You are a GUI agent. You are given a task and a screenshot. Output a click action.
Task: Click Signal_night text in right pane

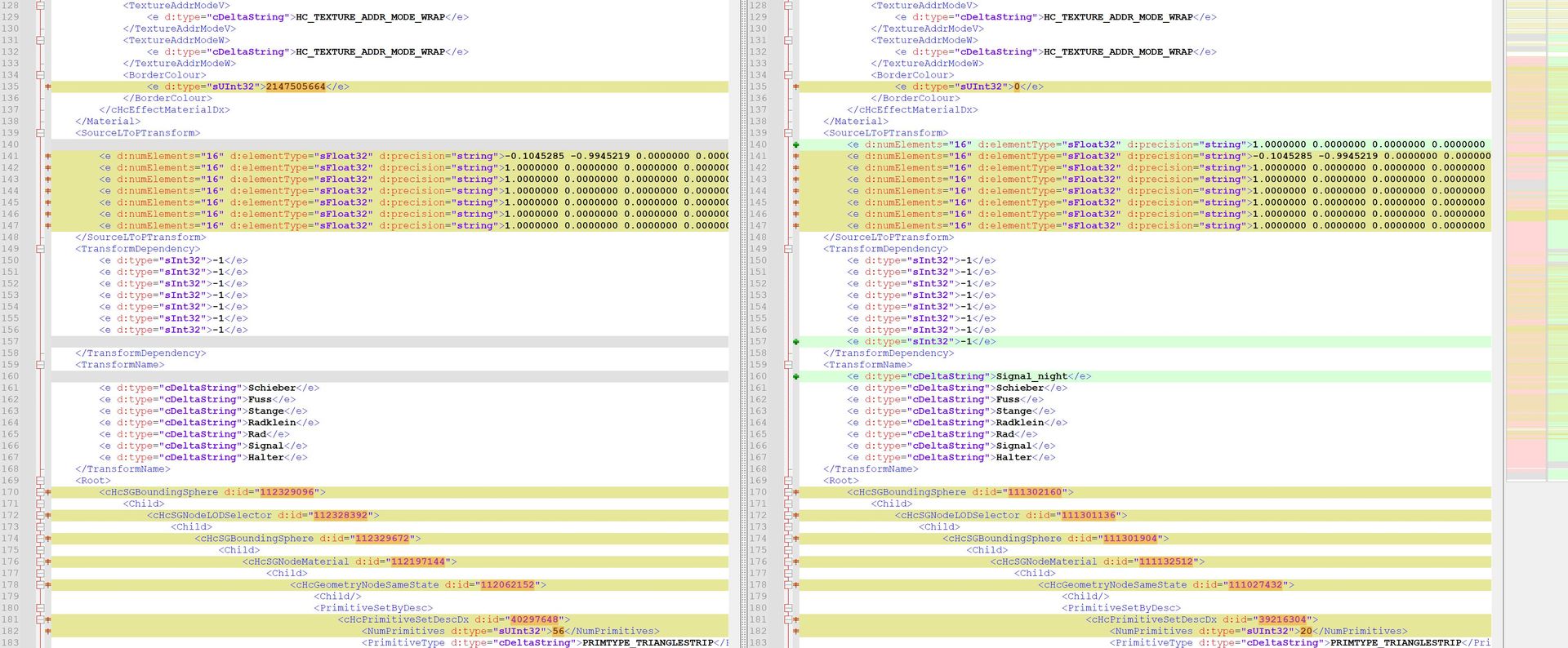point(1031,376)
